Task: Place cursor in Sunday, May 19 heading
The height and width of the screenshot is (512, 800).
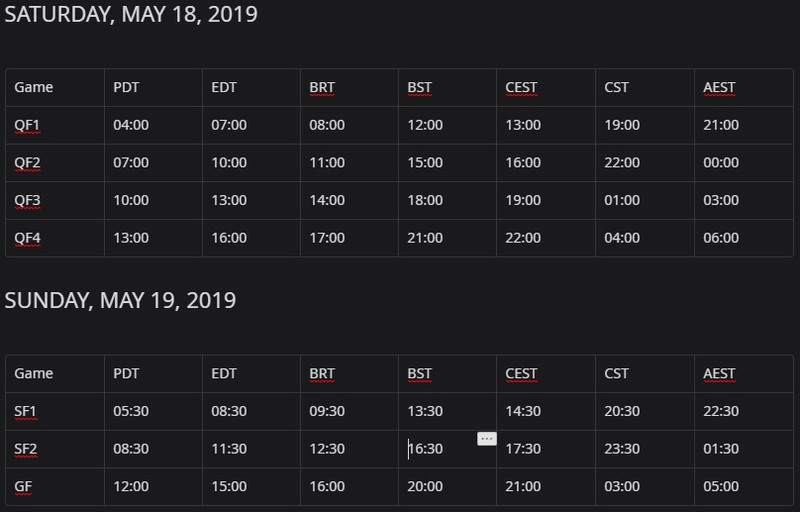Action: click(x=120, y=300)
